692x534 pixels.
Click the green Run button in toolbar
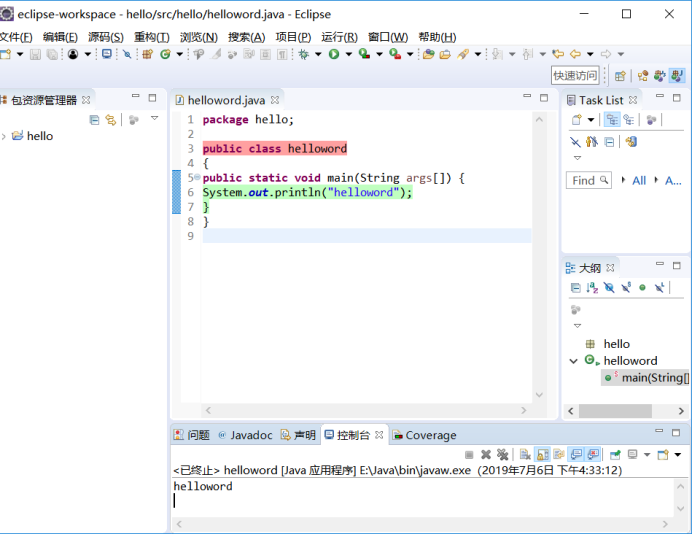[334, 54]
